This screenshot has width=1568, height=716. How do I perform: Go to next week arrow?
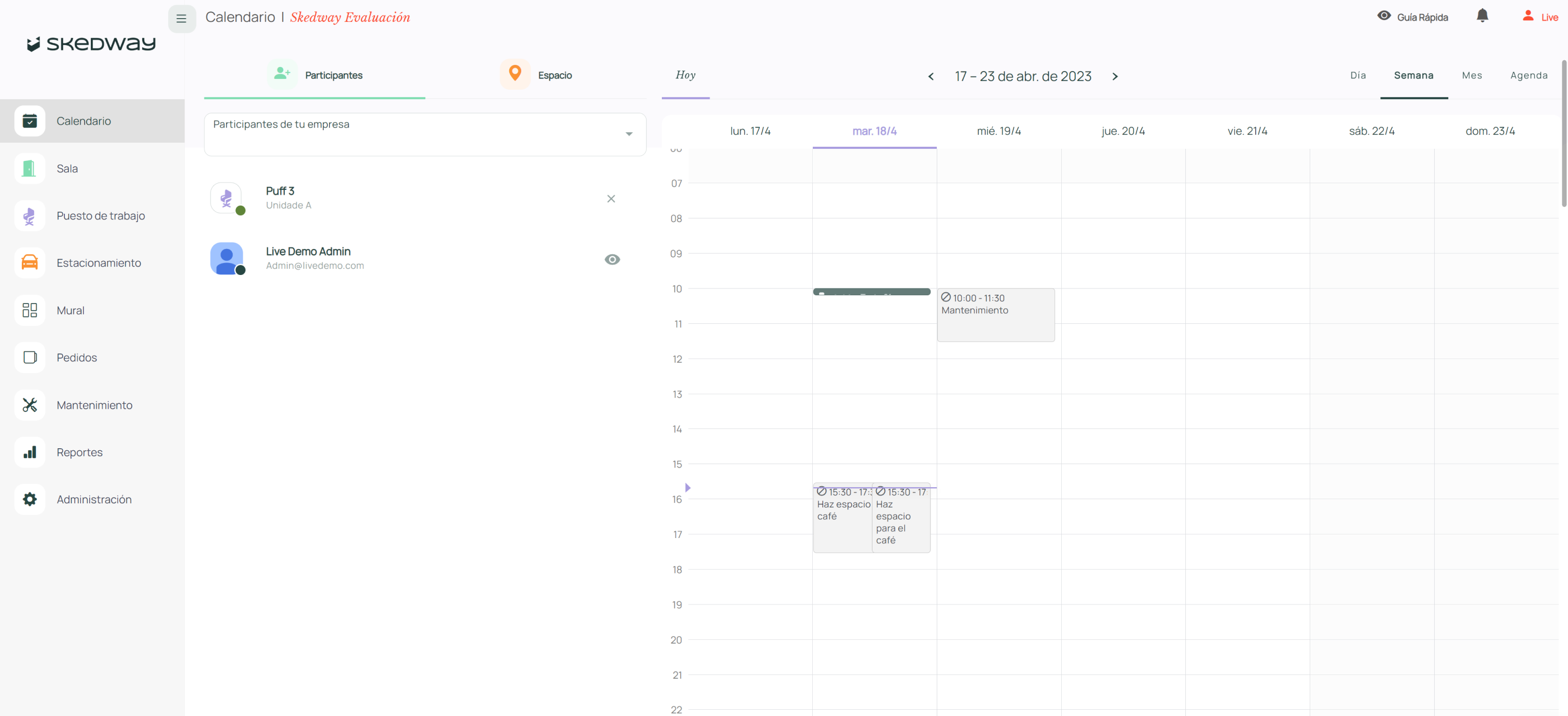1115,77
